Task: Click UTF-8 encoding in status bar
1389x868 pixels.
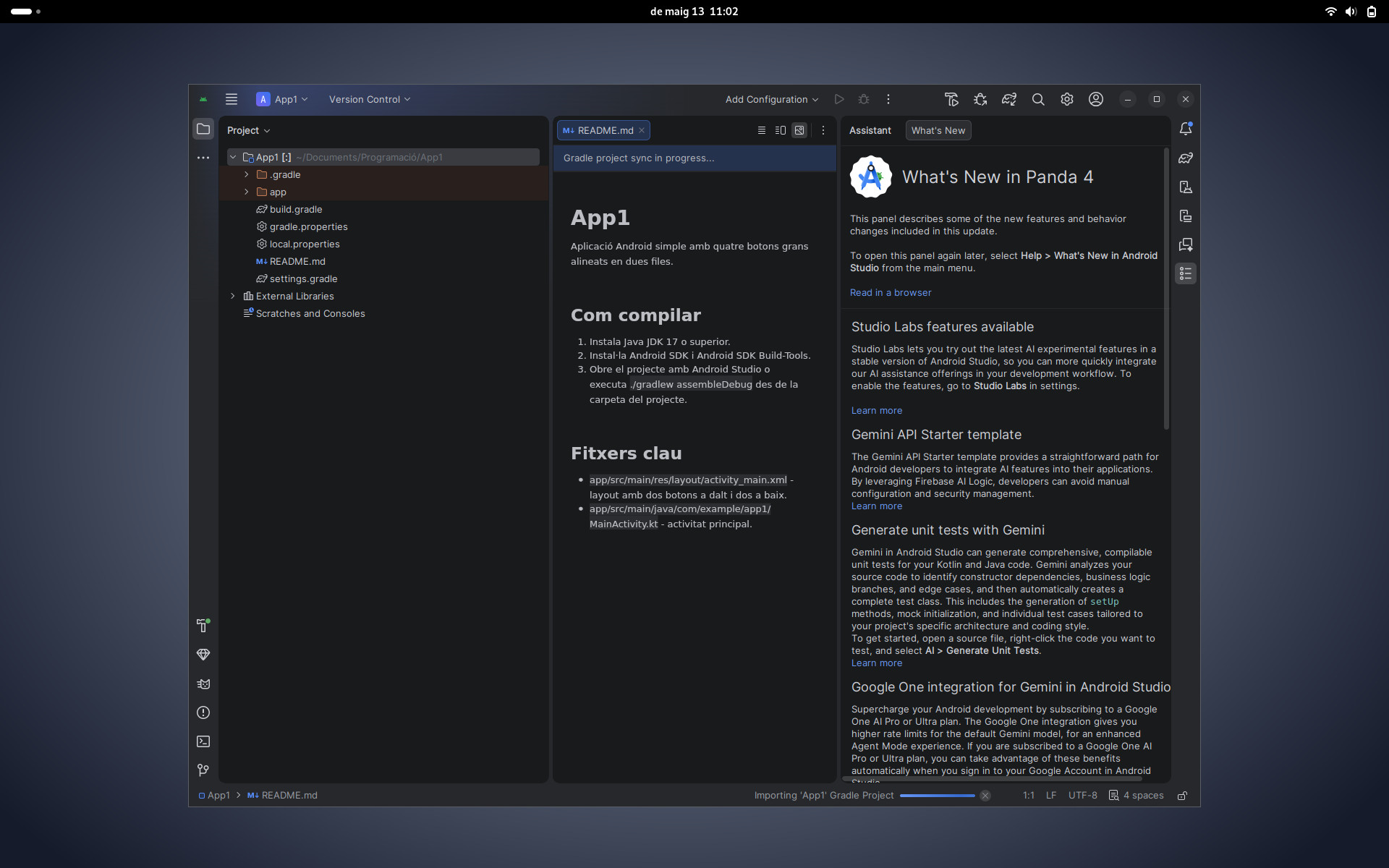Action: tap(1082, 796)
